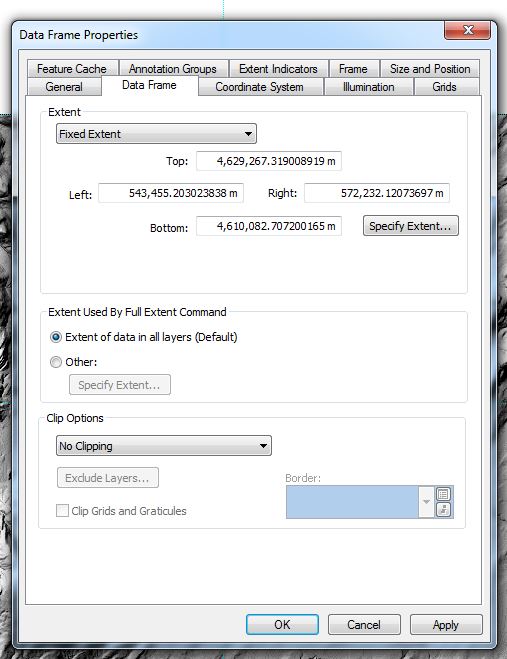507x659 pixels.
Task: Close the Data Frame Properties dialog
Action: pos(467,30)
